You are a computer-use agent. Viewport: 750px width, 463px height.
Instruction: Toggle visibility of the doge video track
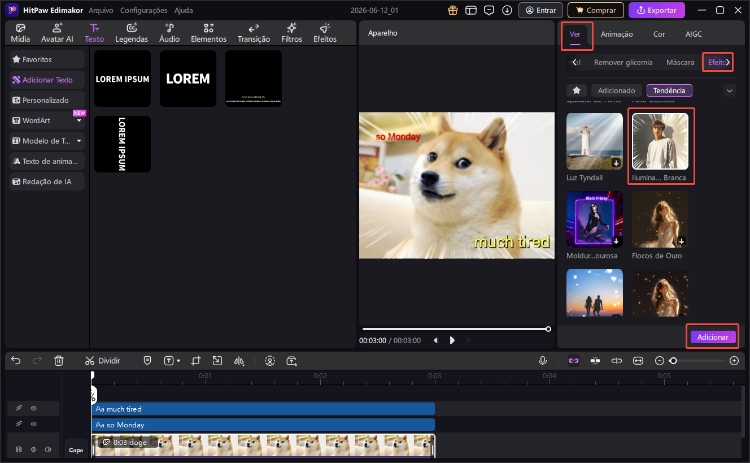tap(33, 449)
